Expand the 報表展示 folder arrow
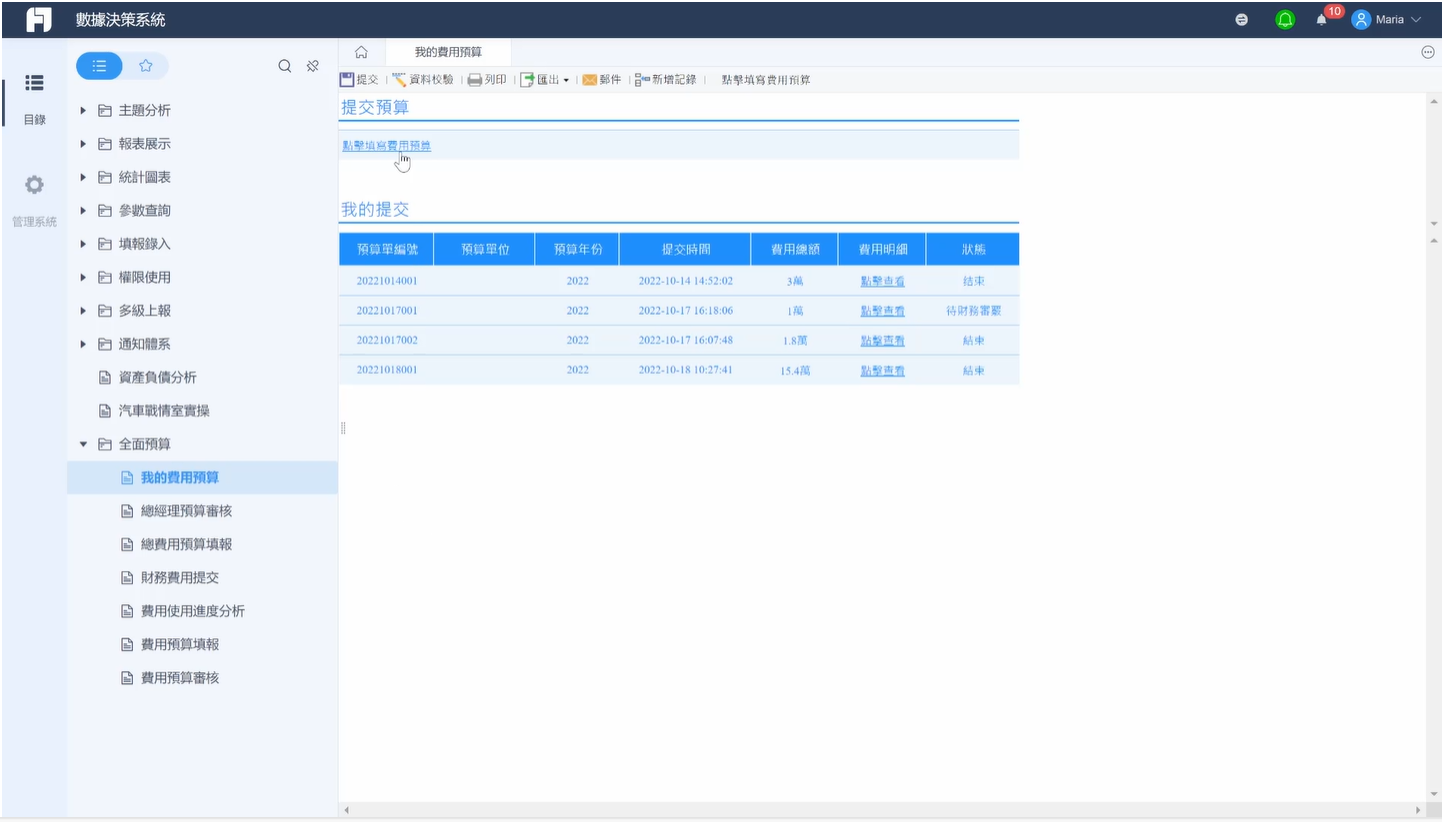The height and width of the screenshot is (822, 1442). 84,144
